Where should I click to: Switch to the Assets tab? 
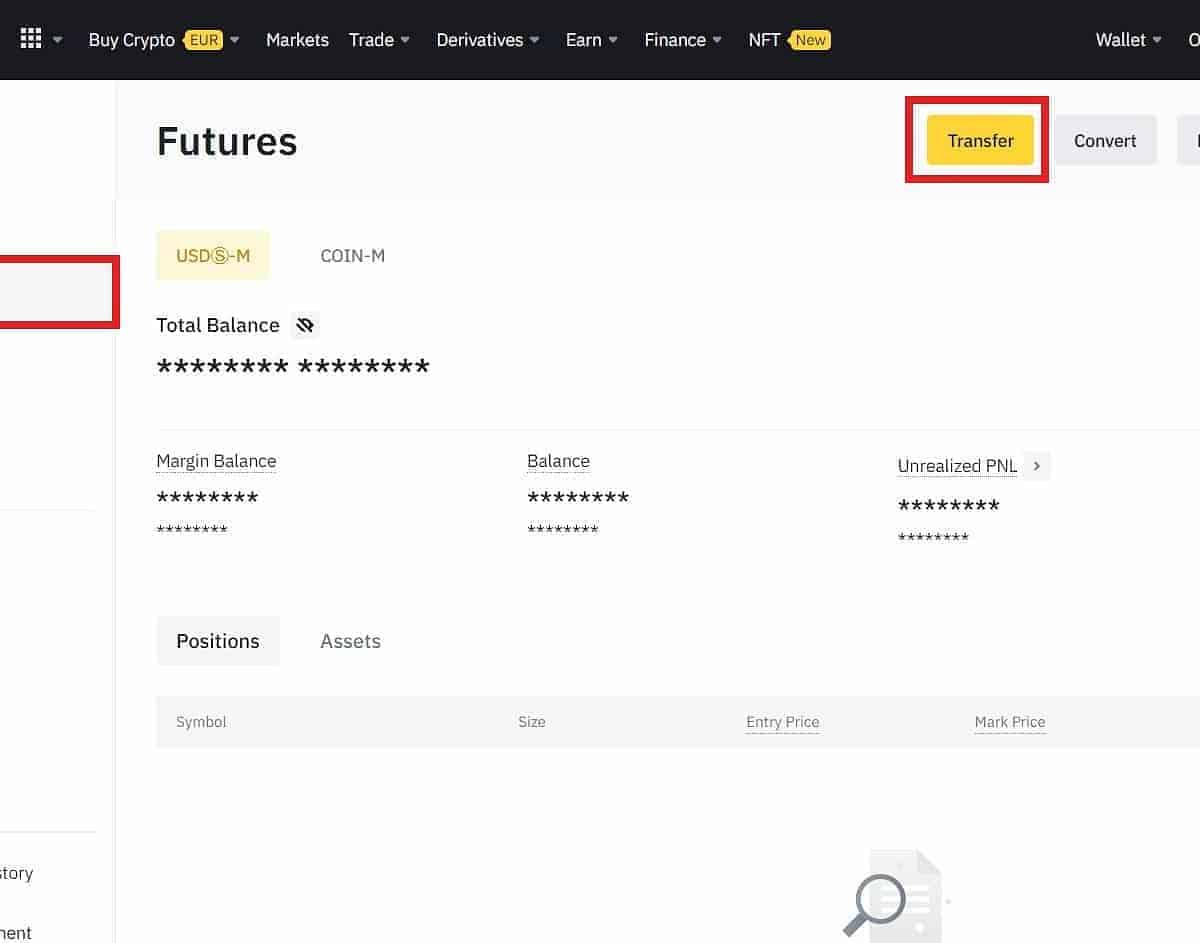(350, 641)
